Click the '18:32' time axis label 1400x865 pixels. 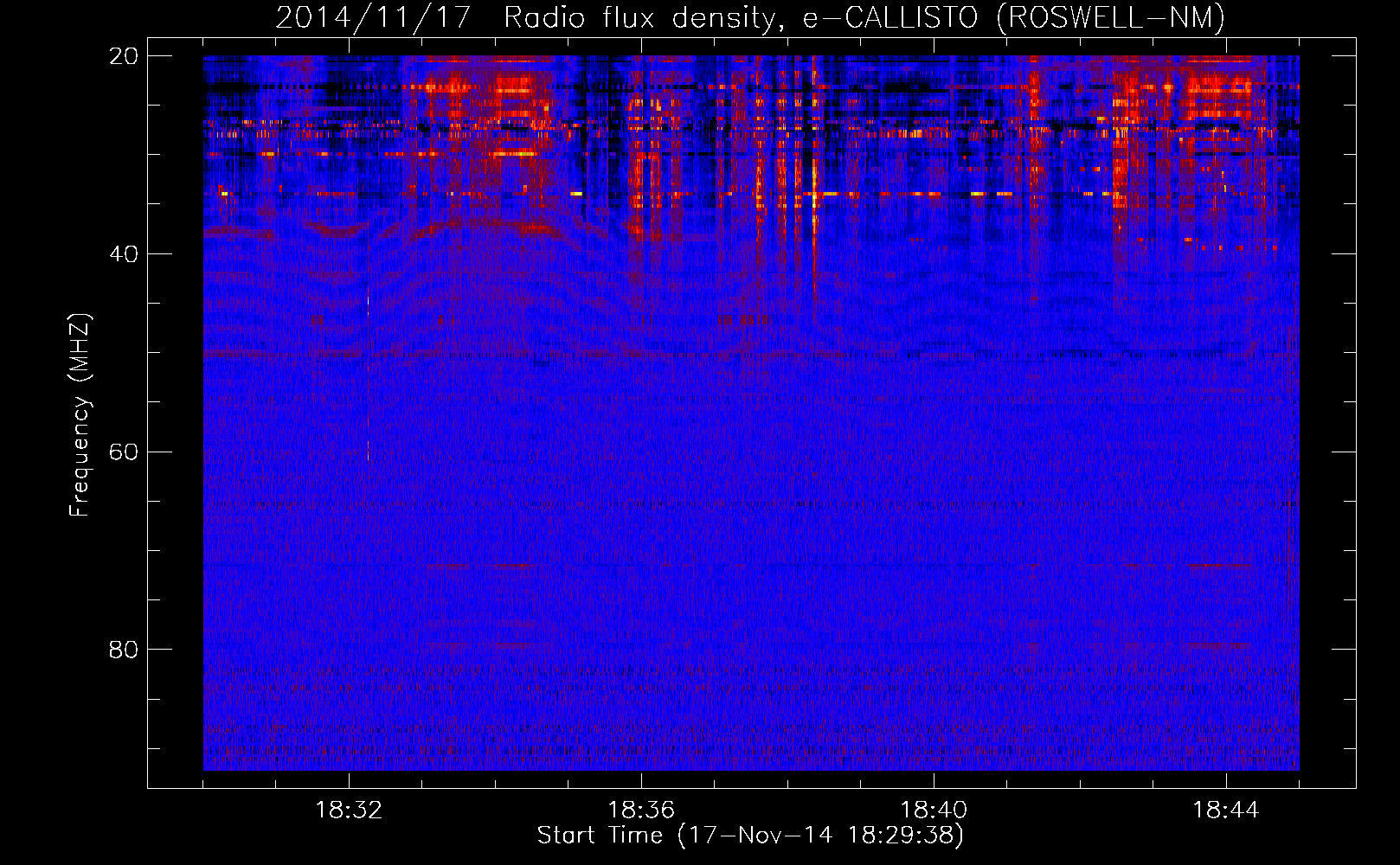[349, 811]
